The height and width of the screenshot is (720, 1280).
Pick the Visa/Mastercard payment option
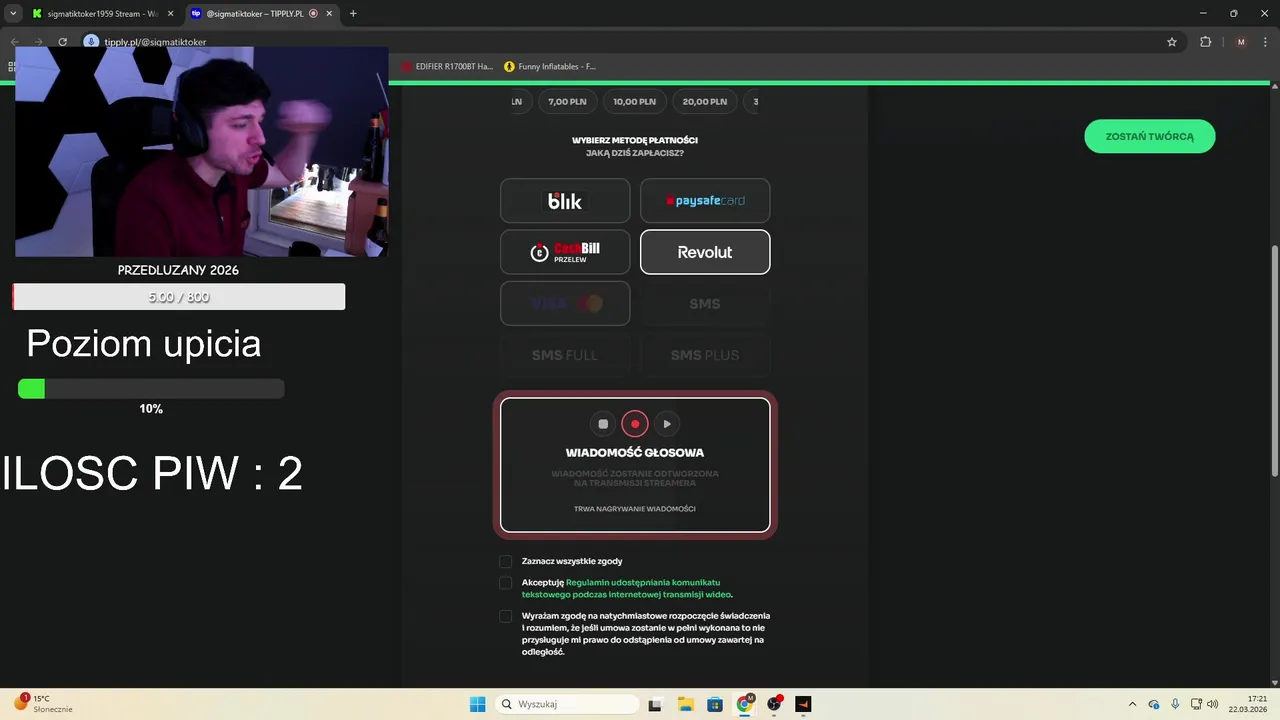tap(565, 304)
